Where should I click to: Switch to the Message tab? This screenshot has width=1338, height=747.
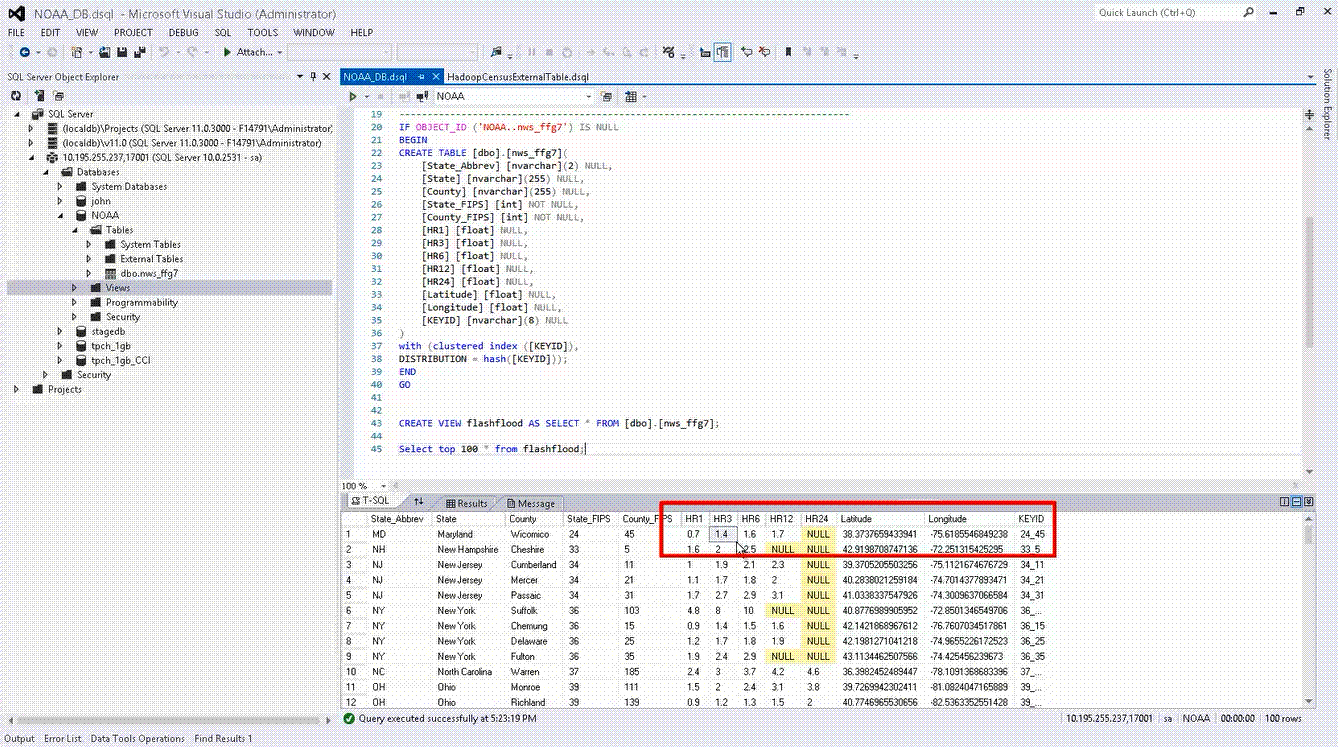click(530, 503)
